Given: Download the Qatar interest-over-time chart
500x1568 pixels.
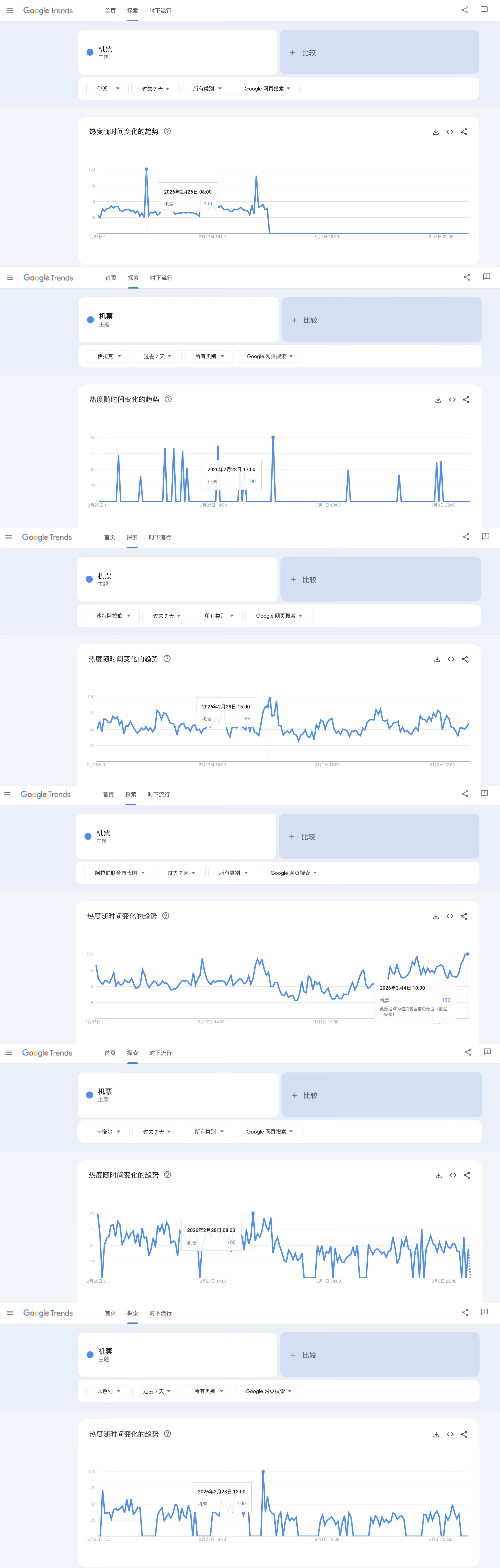Looking at the screenshot, I should tap(438, 1175).
